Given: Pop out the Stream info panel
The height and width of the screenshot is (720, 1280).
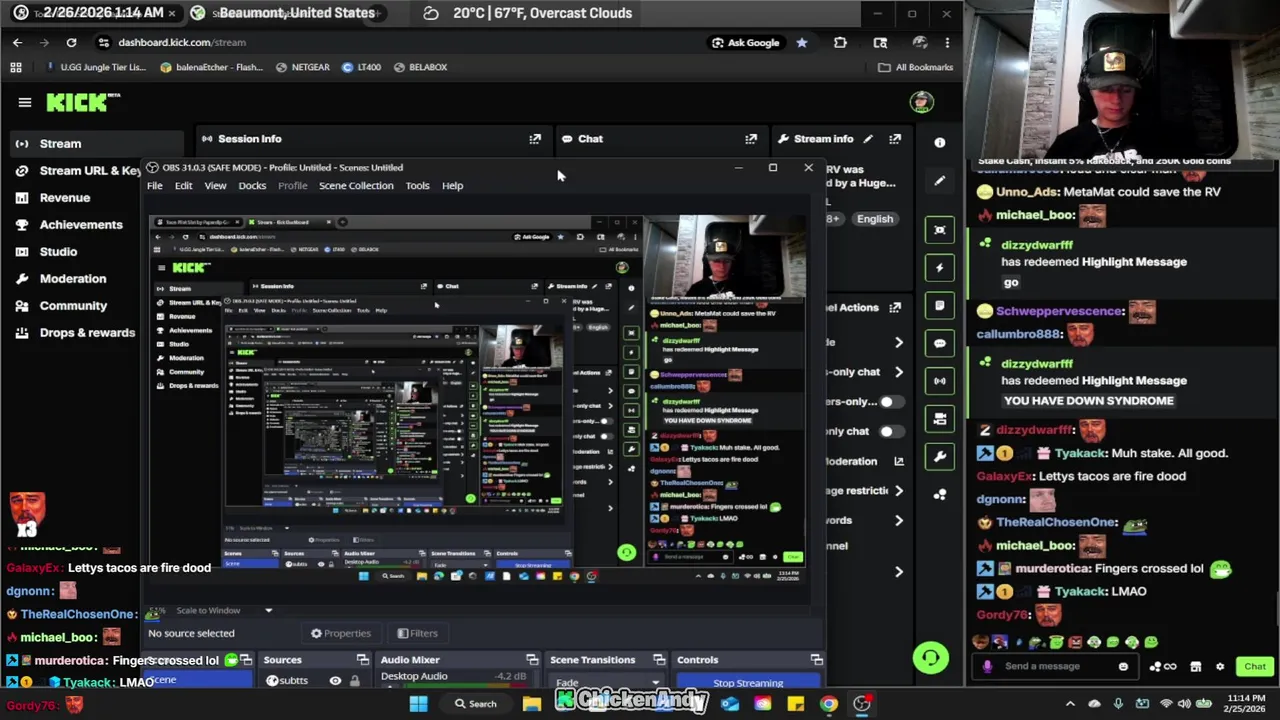Looking at the screenshot, I should point(895,139).
